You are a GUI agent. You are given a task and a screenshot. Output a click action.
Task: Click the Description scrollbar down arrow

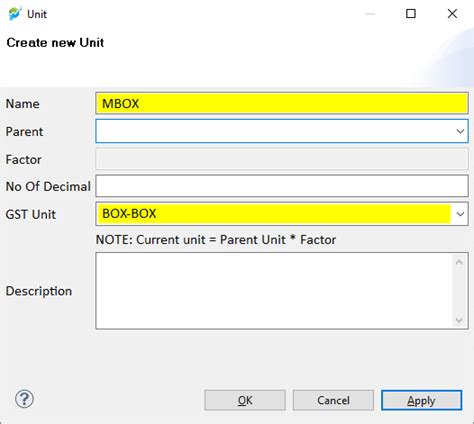click(x=459, y=320)
